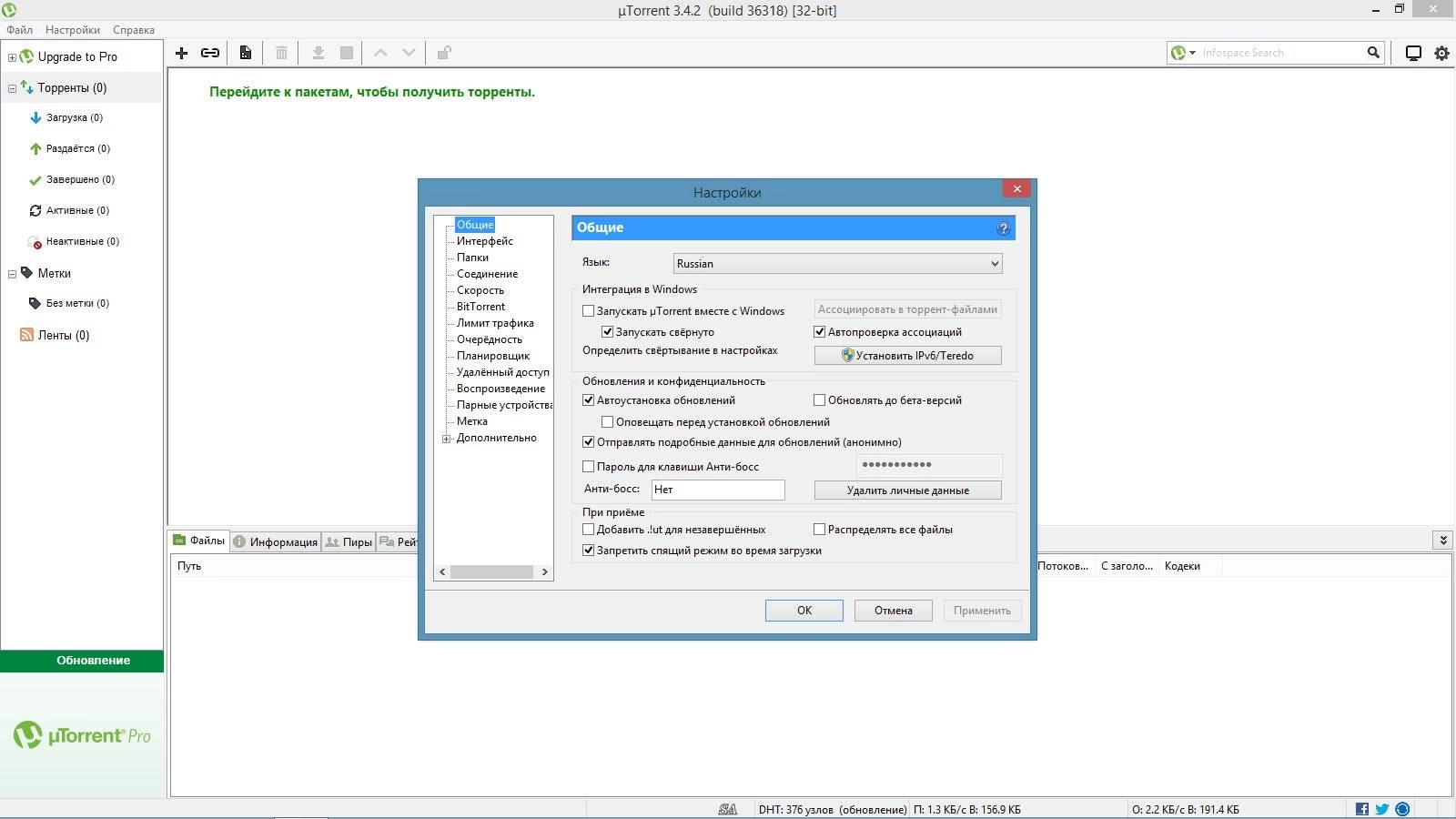
Task: Open the Настройки menu
Action: [73, 30]
